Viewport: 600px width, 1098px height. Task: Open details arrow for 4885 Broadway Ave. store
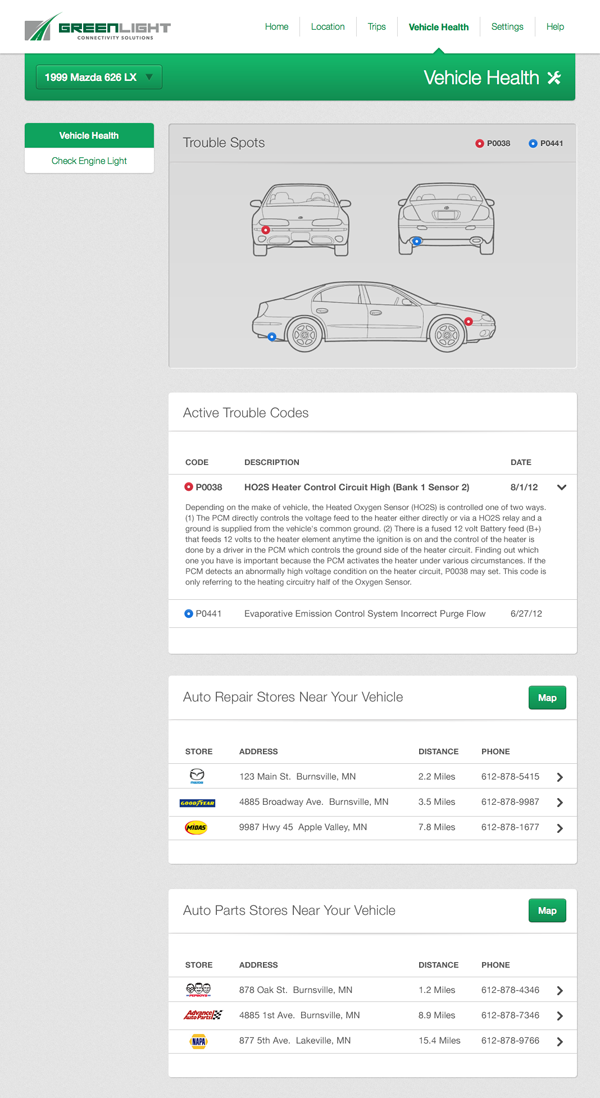[559, 802]
